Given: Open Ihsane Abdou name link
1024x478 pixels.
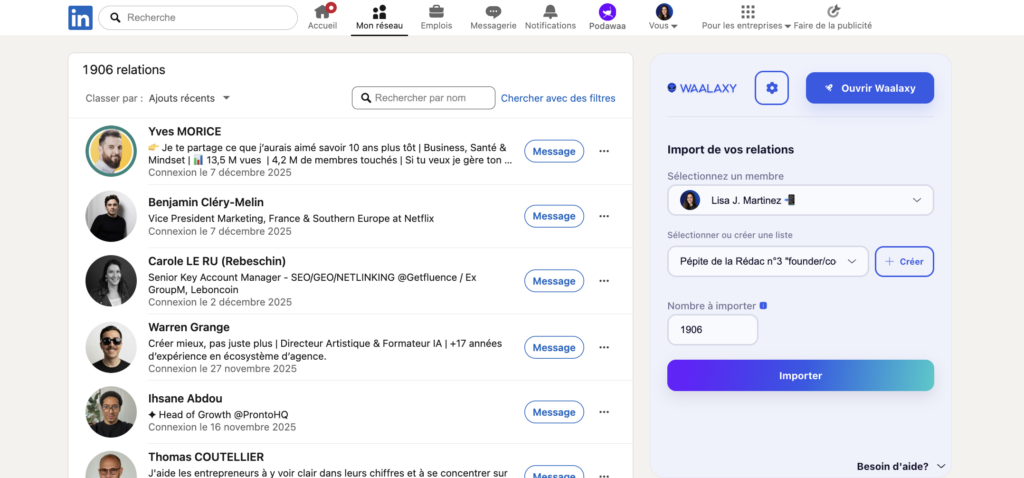Looking at the screenshot, I should pyautogui.click(x=185, y=398).
